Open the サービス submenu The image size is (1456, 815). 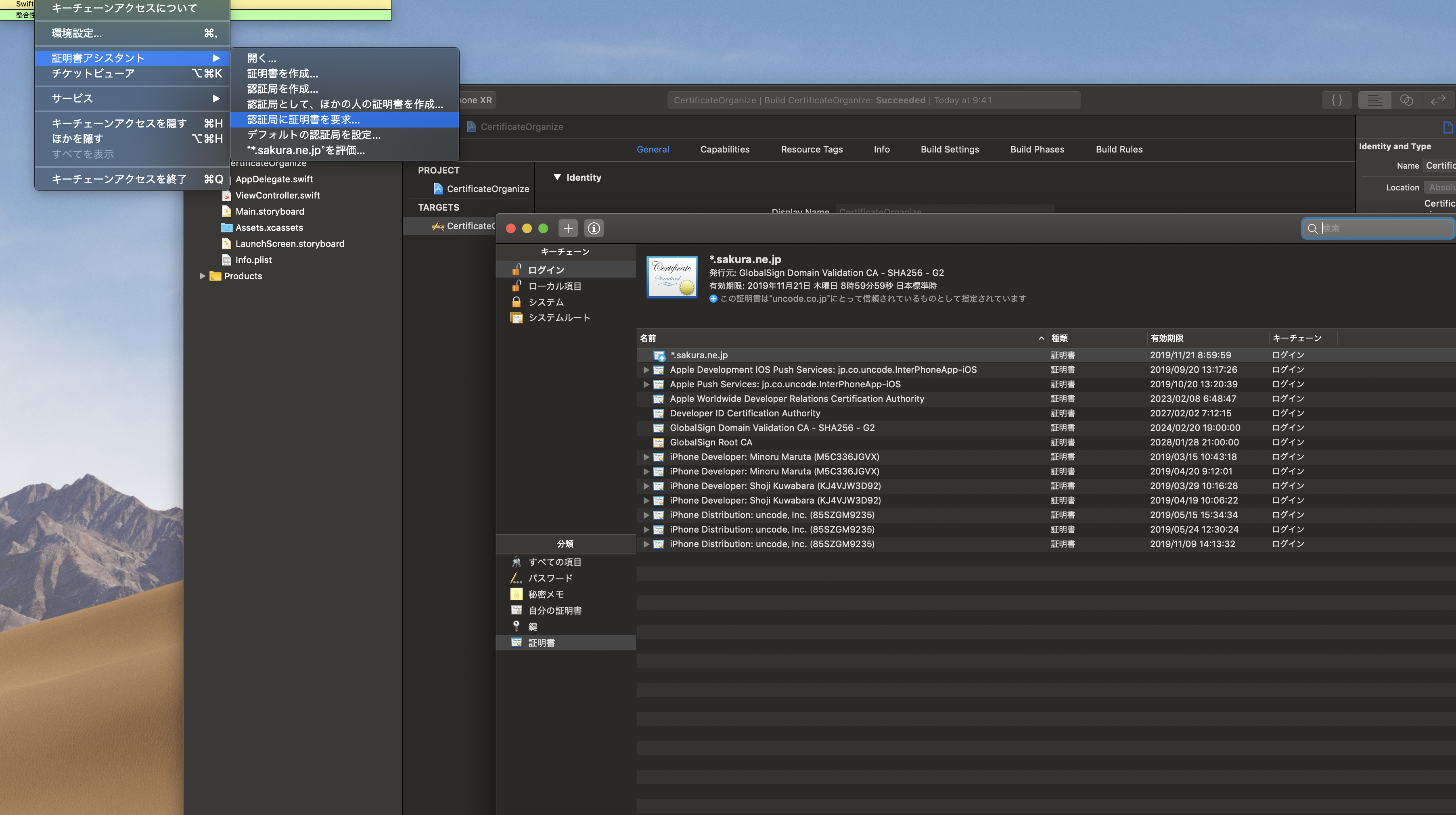click(x=132, y=98)
